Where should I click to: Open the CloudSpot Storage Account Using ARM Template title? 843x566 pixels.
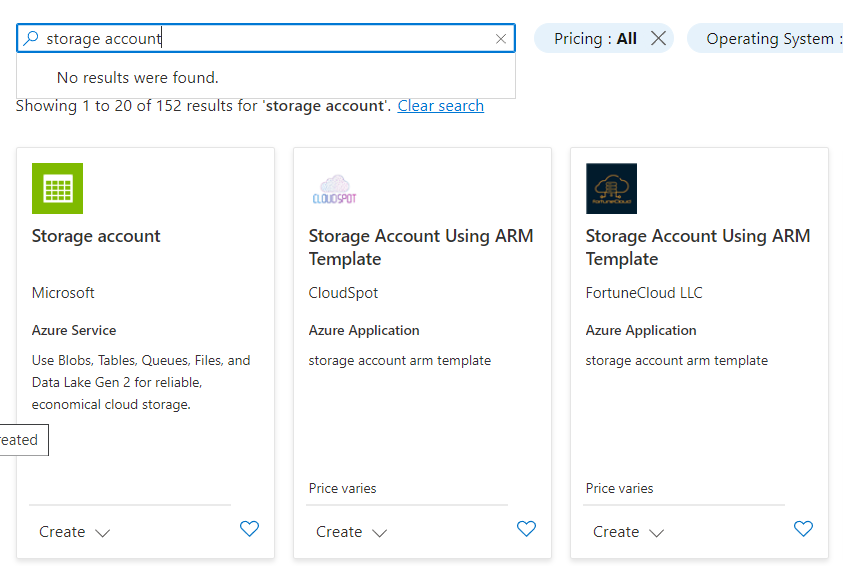tap(421, 247)
